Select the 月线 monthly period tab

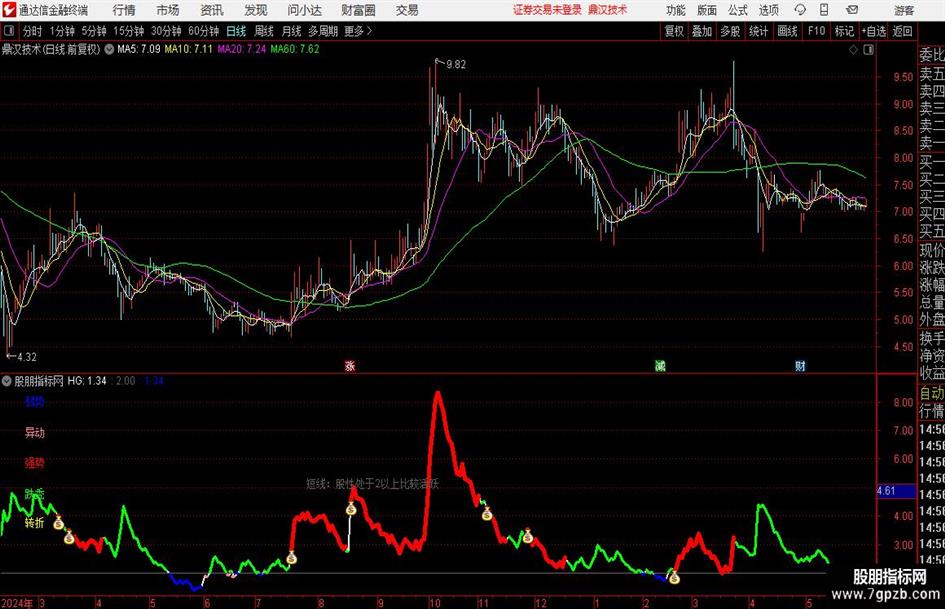click(x=292, y=31)
